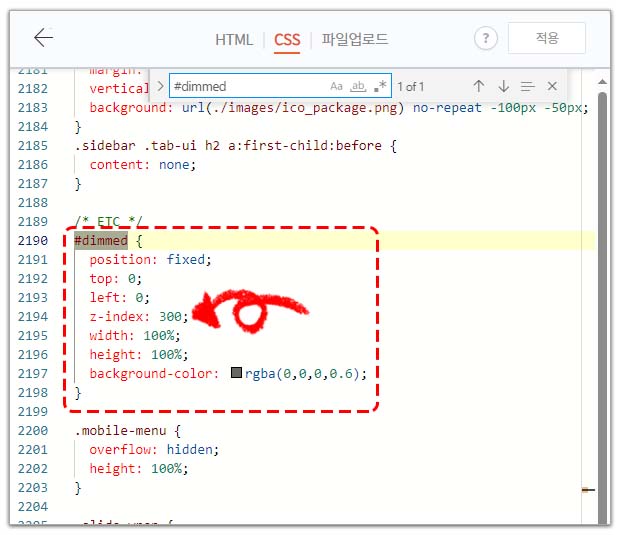This screenshot has height=535, width=620.
Task: Click the 'top: 0;' declaration
Action: pos(115,278)
